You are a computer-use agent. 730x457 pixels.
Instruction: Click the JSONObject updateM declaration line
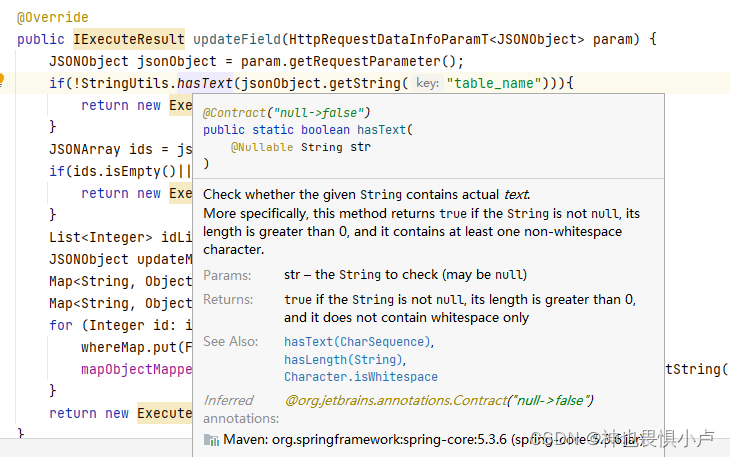point(120,259)
